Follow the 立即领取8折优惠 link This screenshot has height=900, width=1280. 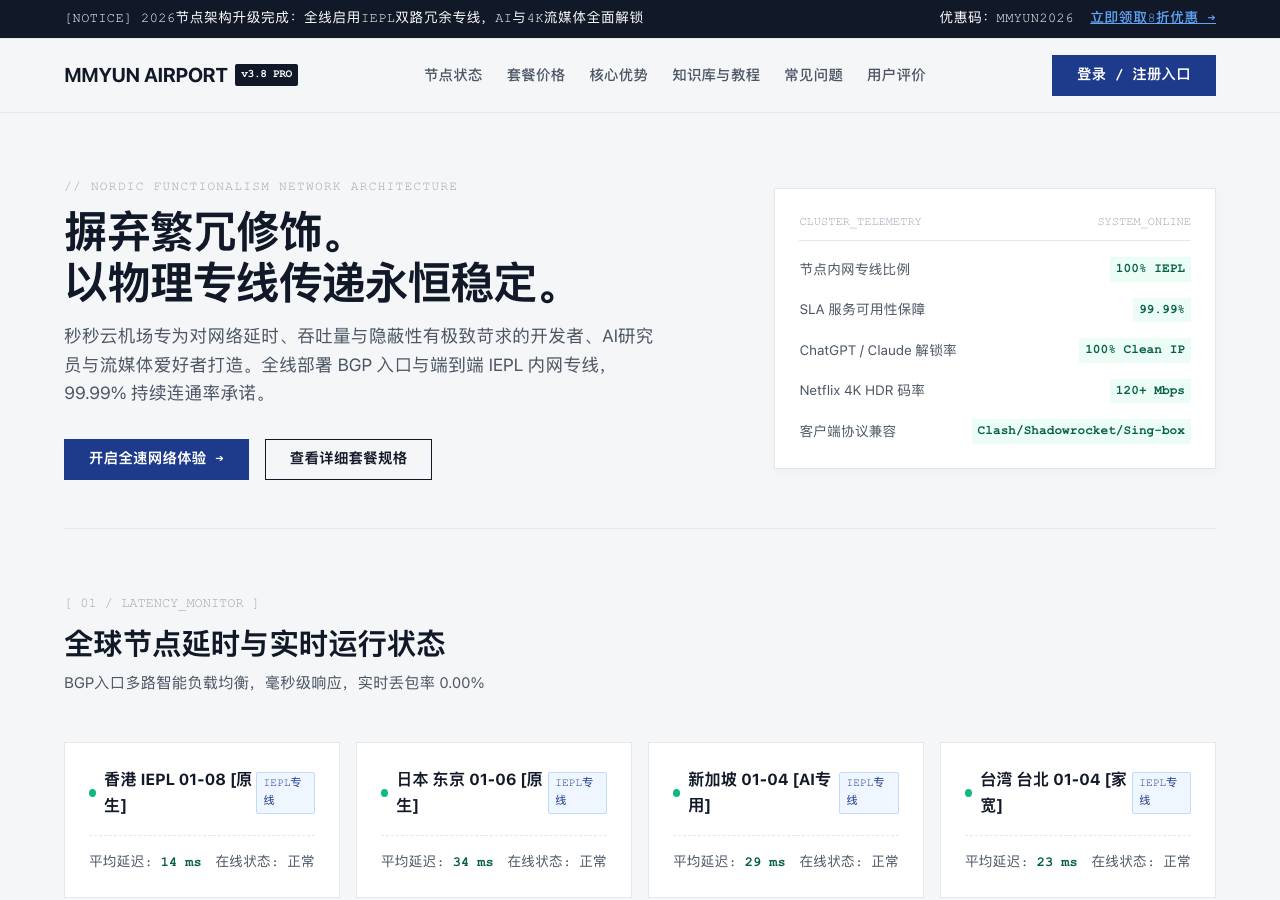tap(1153, 18)
